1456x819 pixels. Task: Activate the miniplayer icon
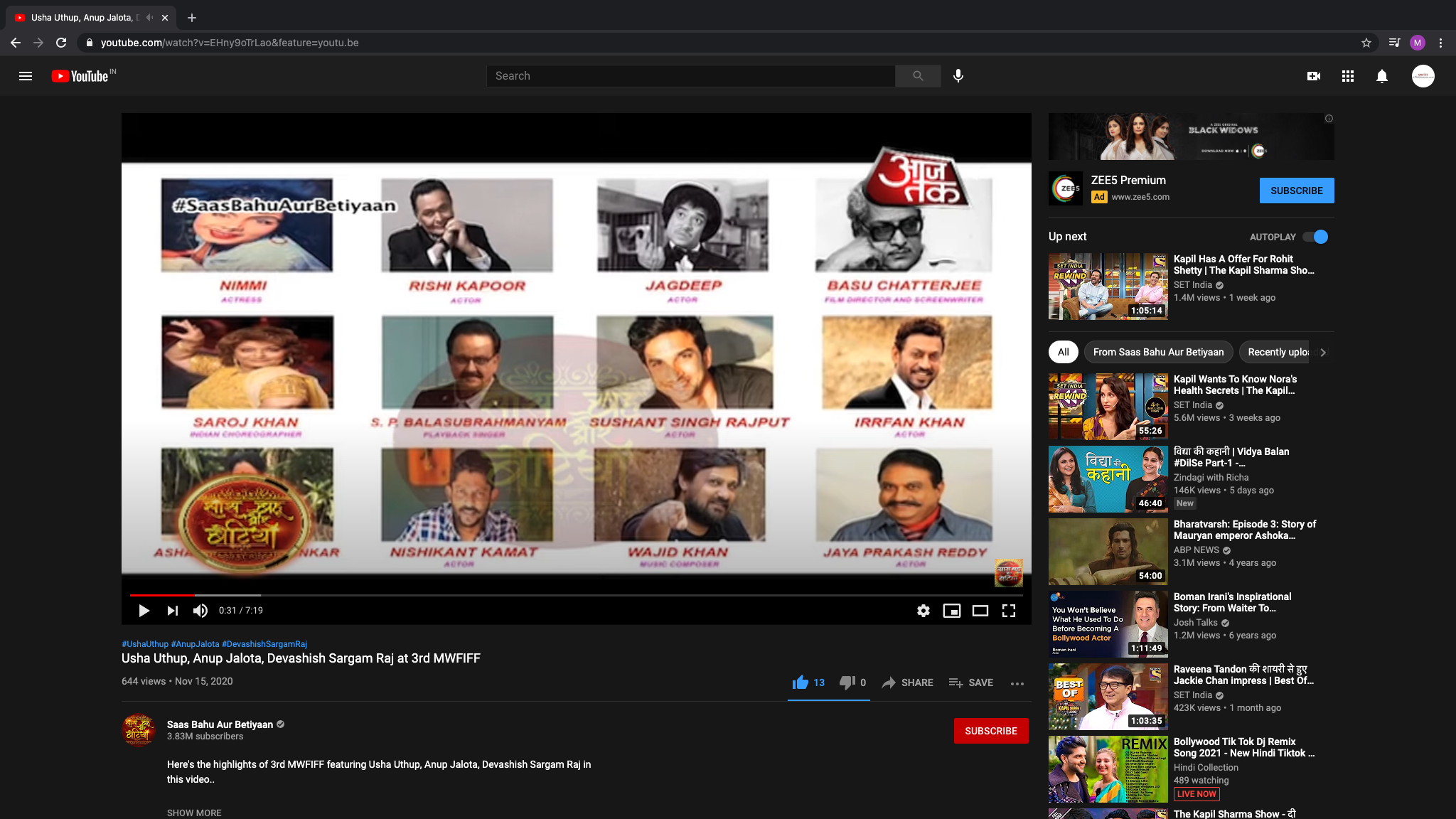(x=952, y=611)
